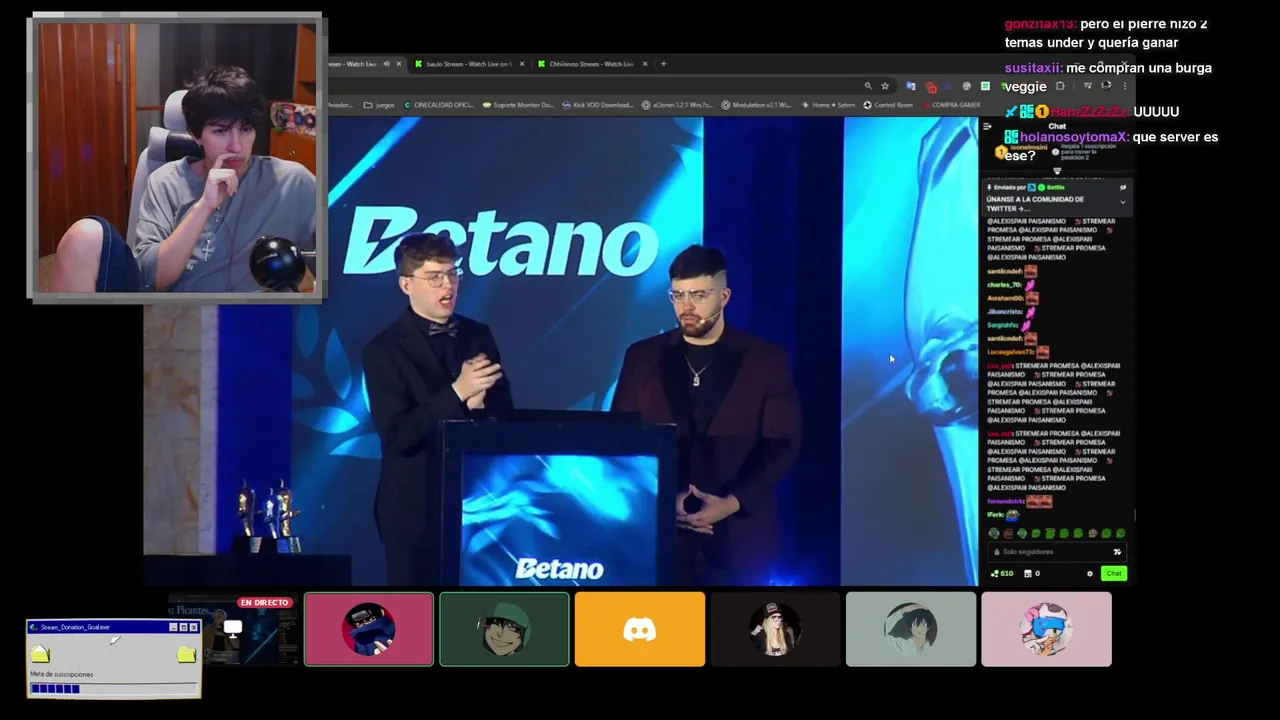Screen dimensions: 1280x720
Task: Mute the audio of the first browser tab
Action: tap(386, 64)
